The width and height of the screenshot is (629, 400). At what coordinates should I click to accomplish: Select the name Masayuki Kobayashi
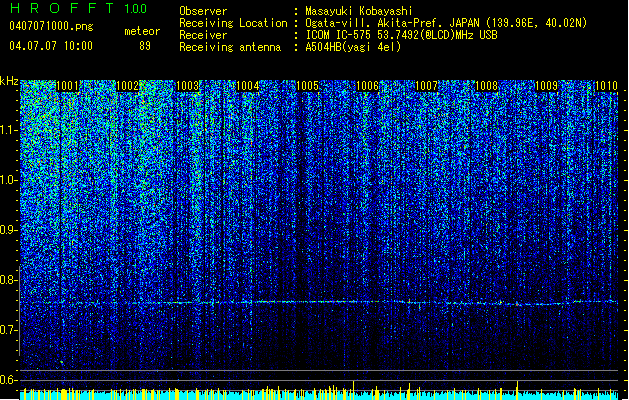(358, 11)
